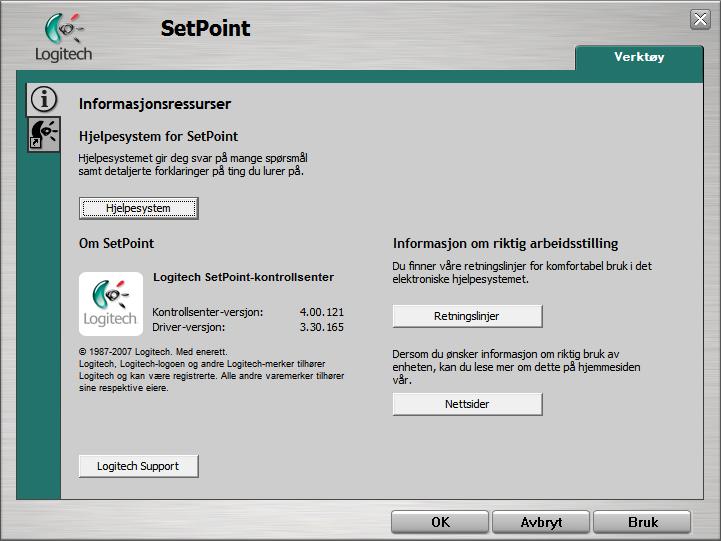The width and height of the screenshot is (721, 541).
Task: Click the Hjelpesystem for SetPoint heading
Action: tap(158, 137)
